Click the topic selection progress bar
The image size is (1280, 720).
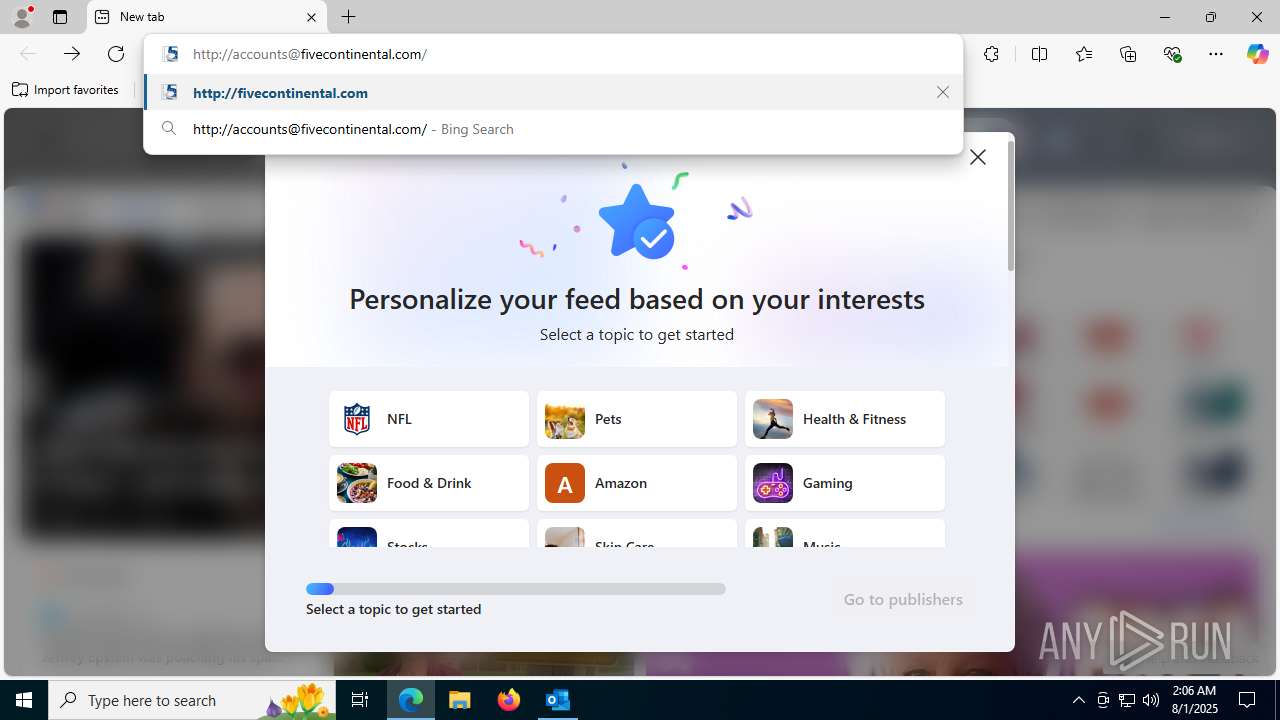pyautogui.click(x=516, y=589)
